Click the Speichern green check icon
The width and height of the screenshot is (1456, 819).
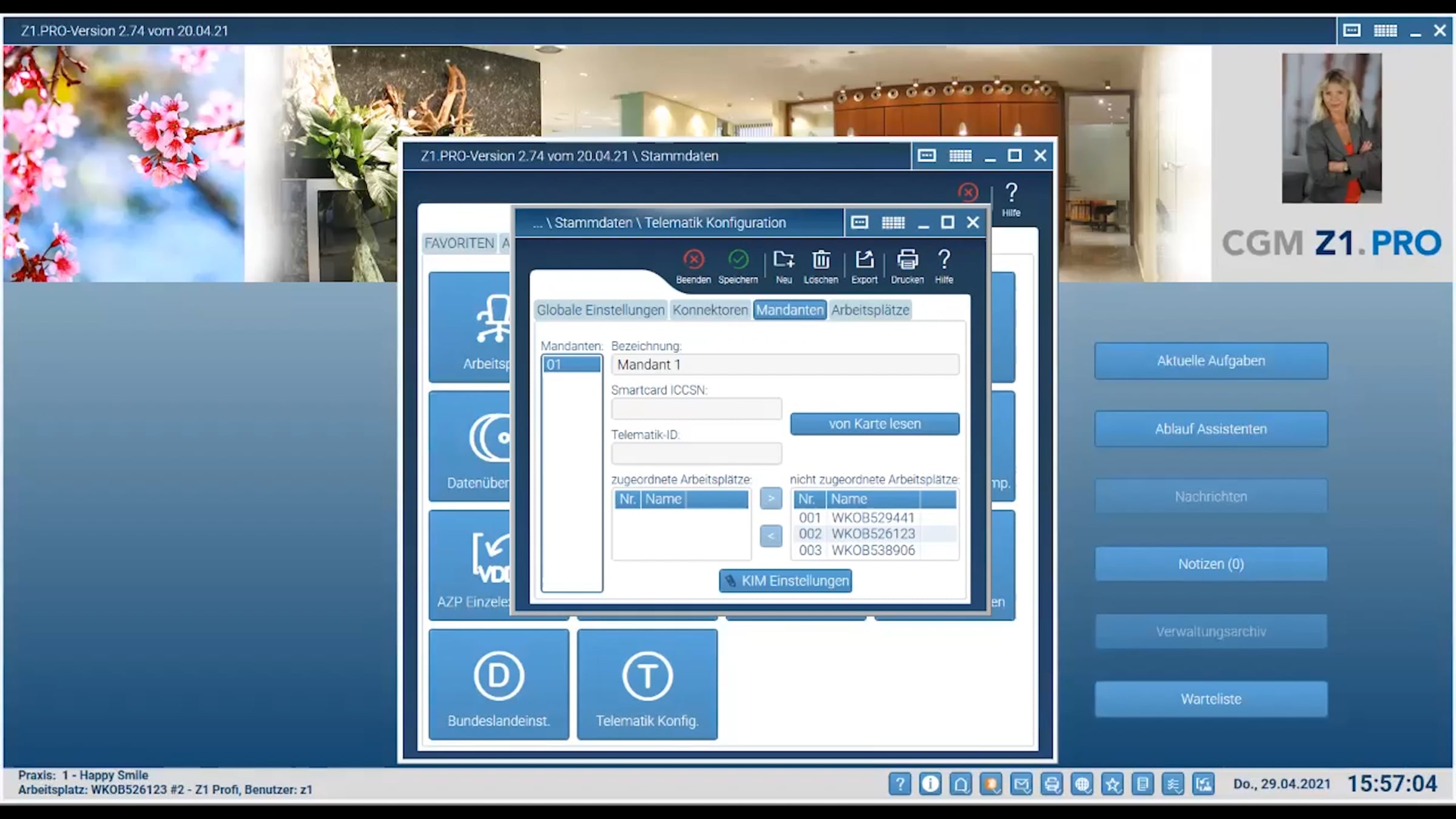(738, 260)
